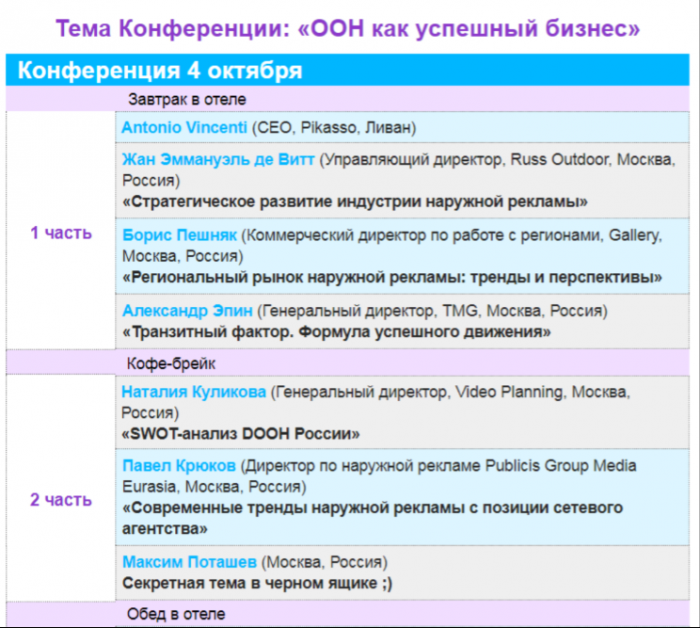Viewport: 700px width, 628px height.
Task: Open the Antonio Vincenti speaker link
Action: tap(184, 128)
